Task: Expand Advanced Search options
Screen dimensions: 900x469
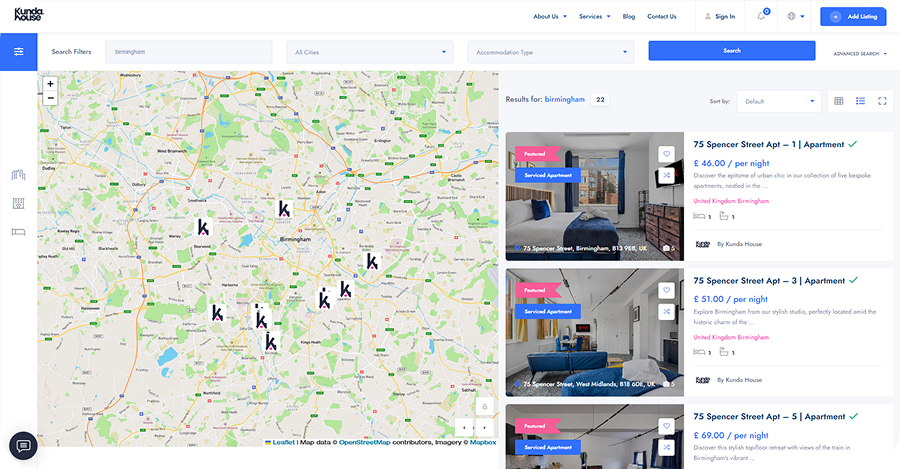Action: (860, 53)
